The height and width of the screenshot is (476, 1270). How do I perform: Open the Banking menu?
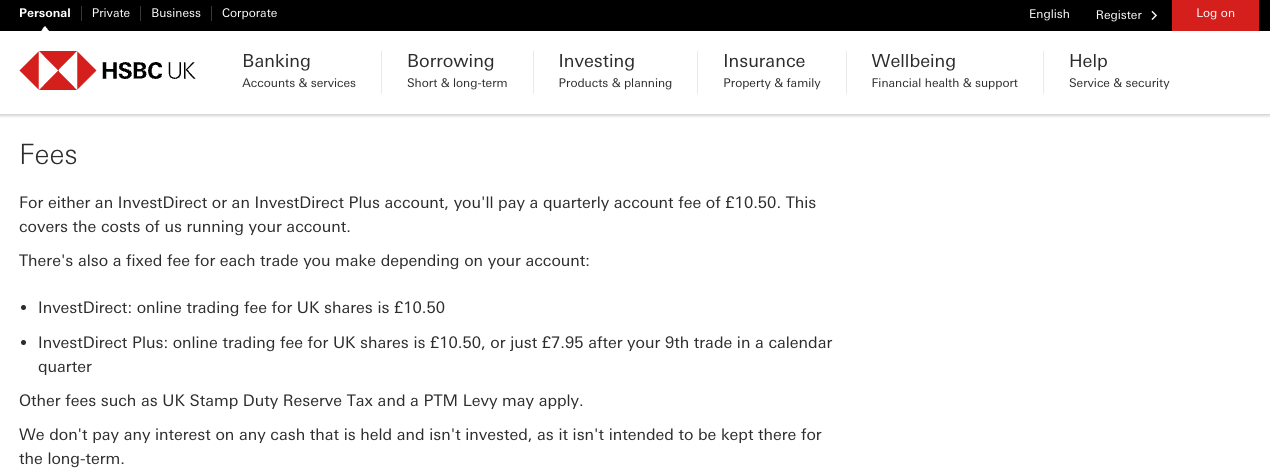pos(299,71)
